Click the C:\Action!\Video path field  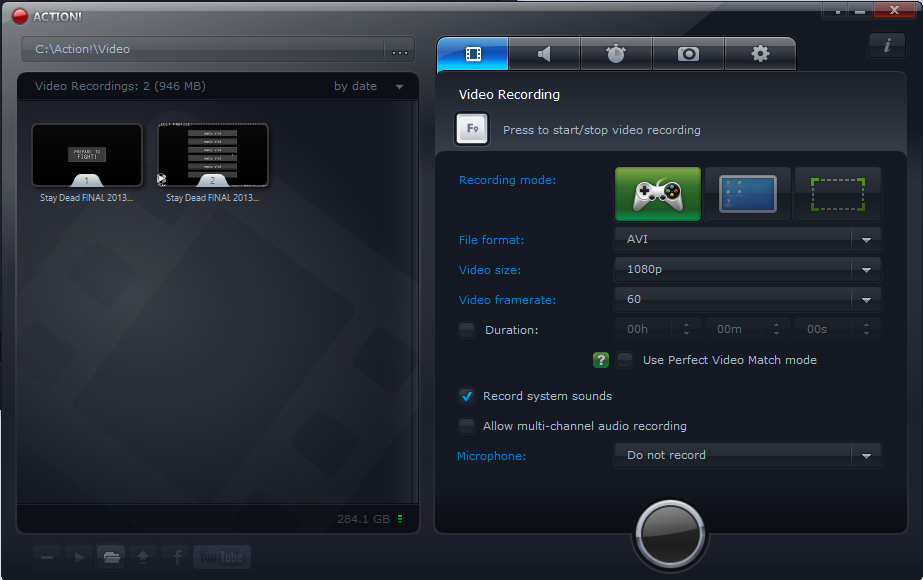click(x=202, y=49)
